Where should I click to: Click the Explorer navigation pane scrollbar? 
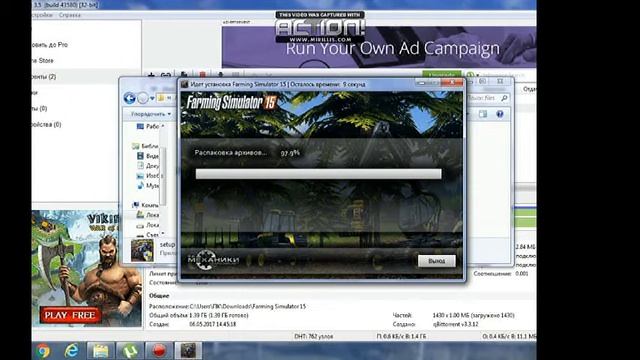[x=163, y=176]
